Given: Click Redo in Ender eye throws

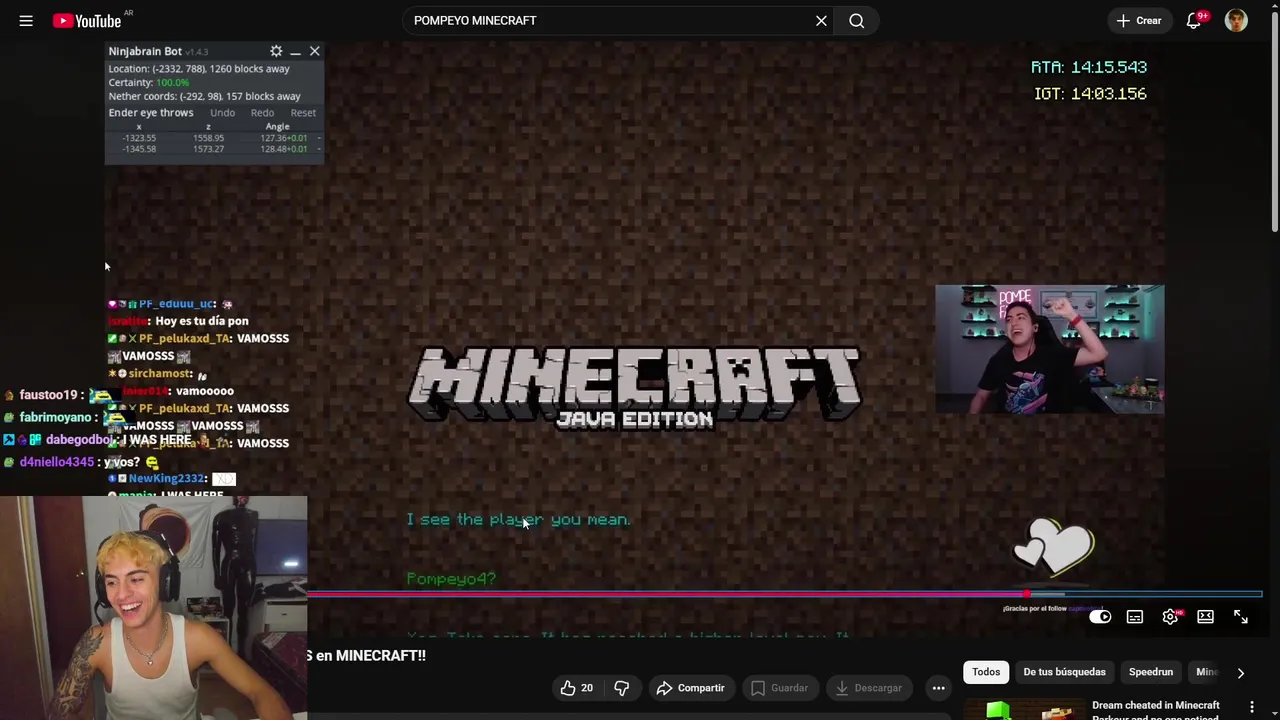Looking at the screenshot, I should (262, 113).
